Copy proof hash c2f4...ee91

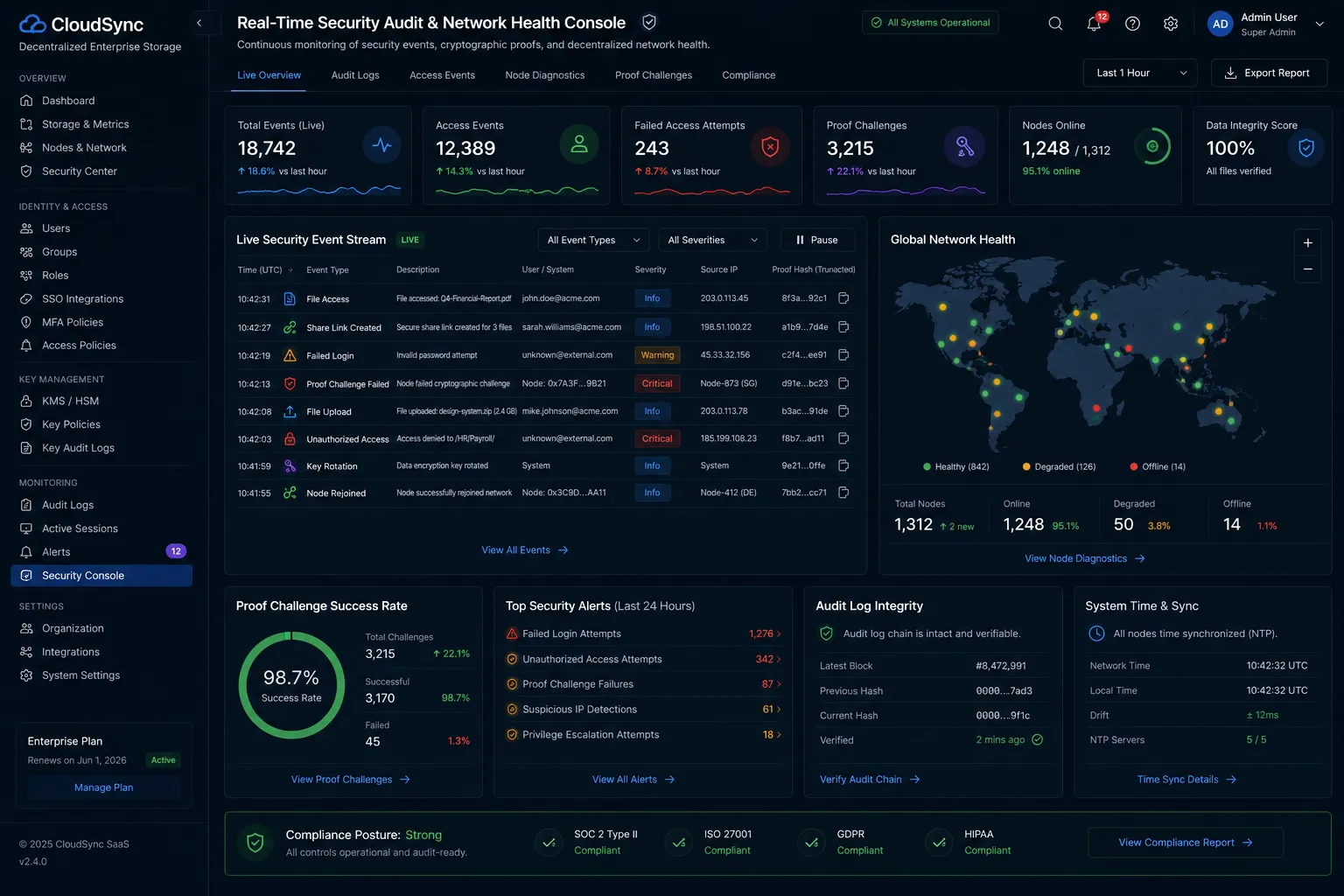point(843,354)
